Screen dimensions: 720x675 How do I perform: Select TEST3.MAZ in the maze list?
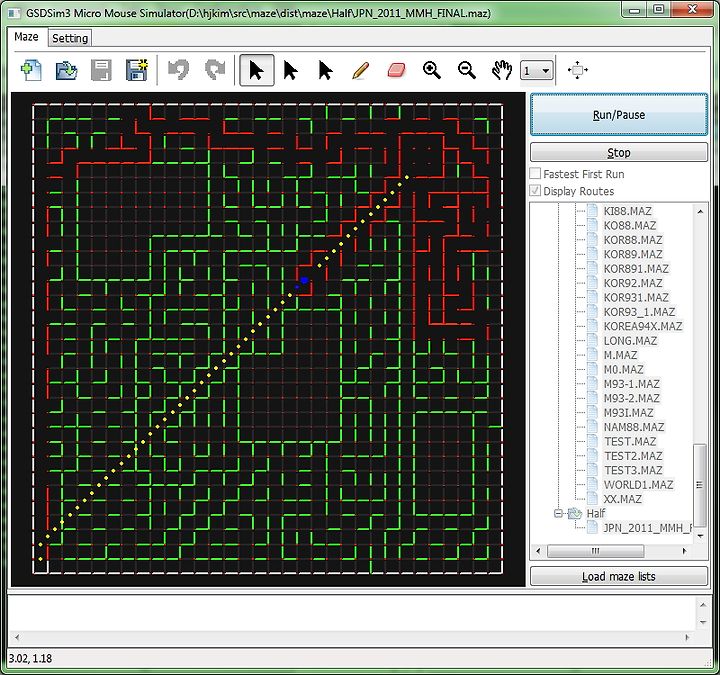(x=633, y=470)
